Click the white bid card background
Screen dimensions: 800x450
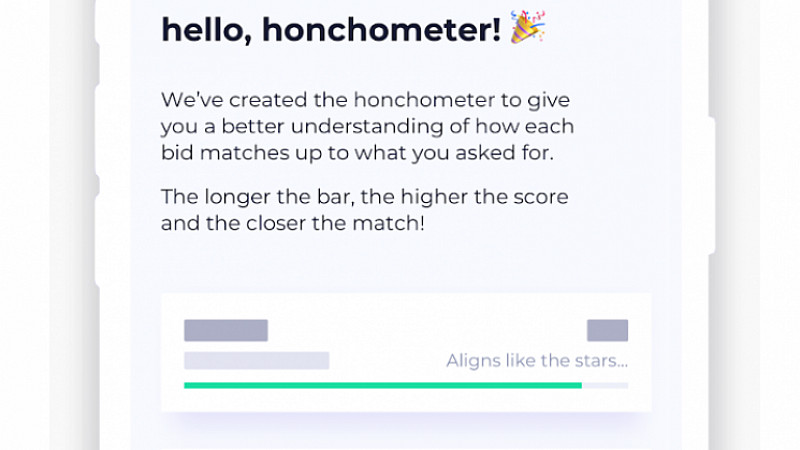click(x=406, y=352)
